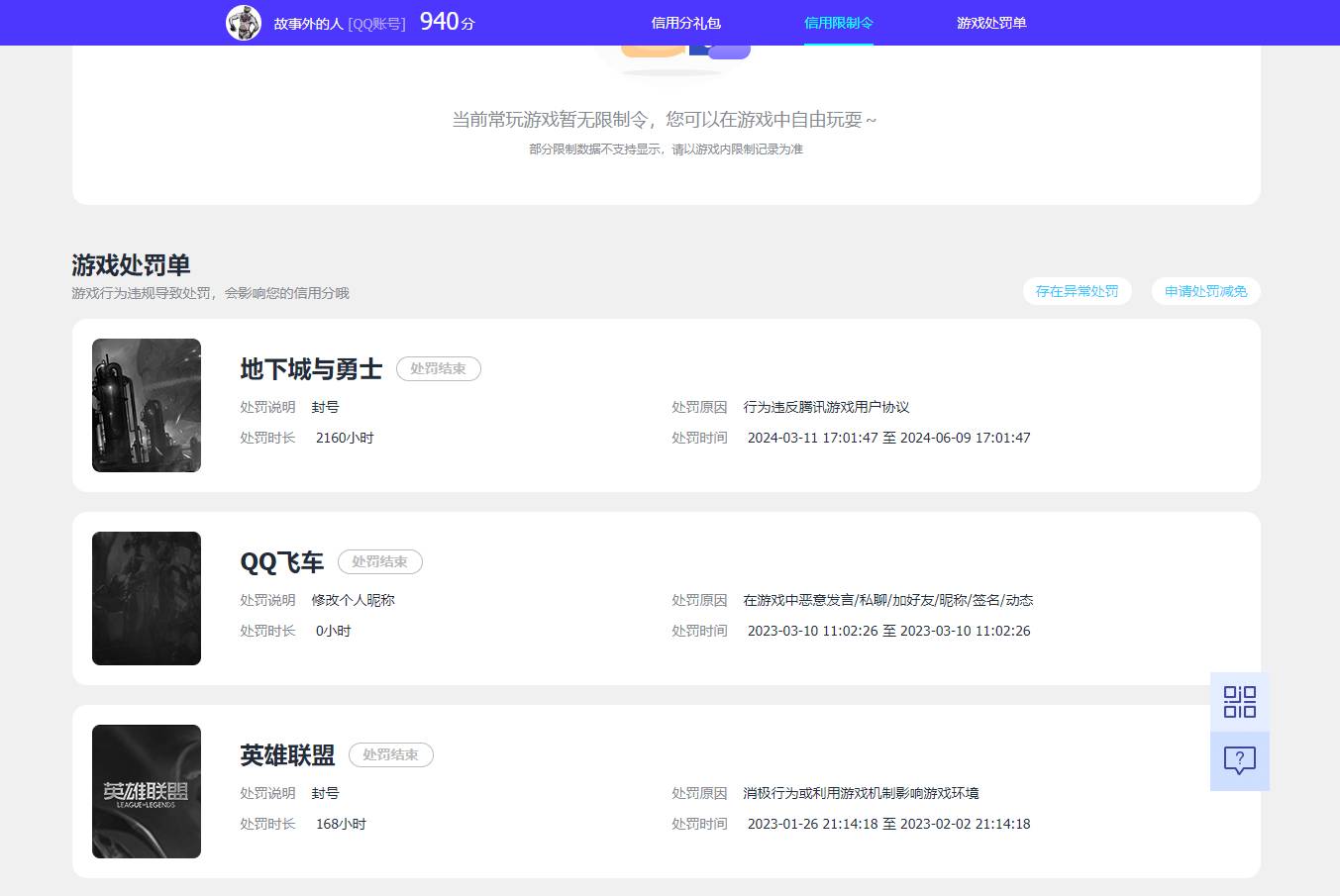The width and height of the screenshot is (1340, 896).
Task: Click the user avatar in the top bar
Action: (244, 22)
